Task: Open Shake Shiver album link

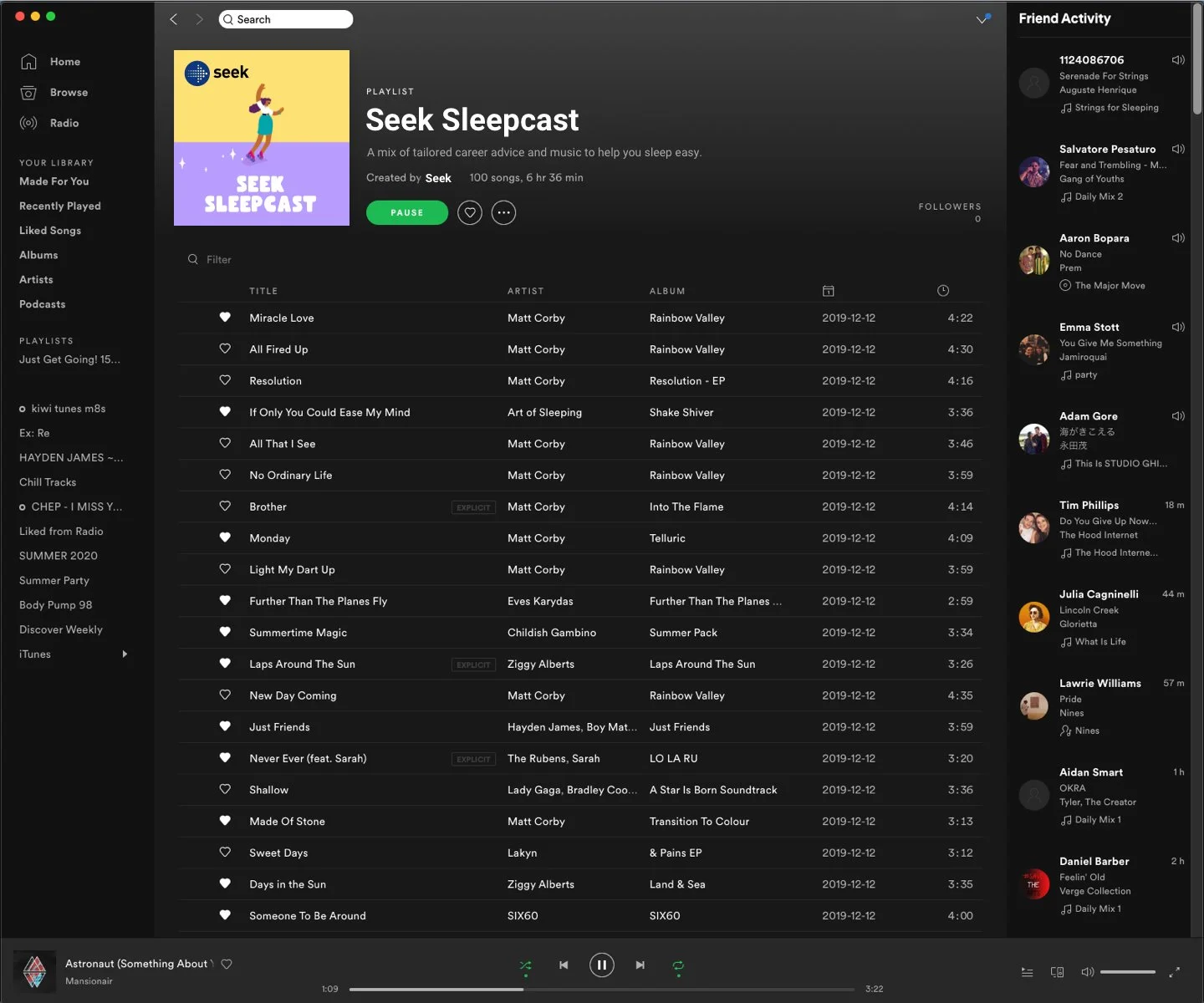Action: click(681, 412)
